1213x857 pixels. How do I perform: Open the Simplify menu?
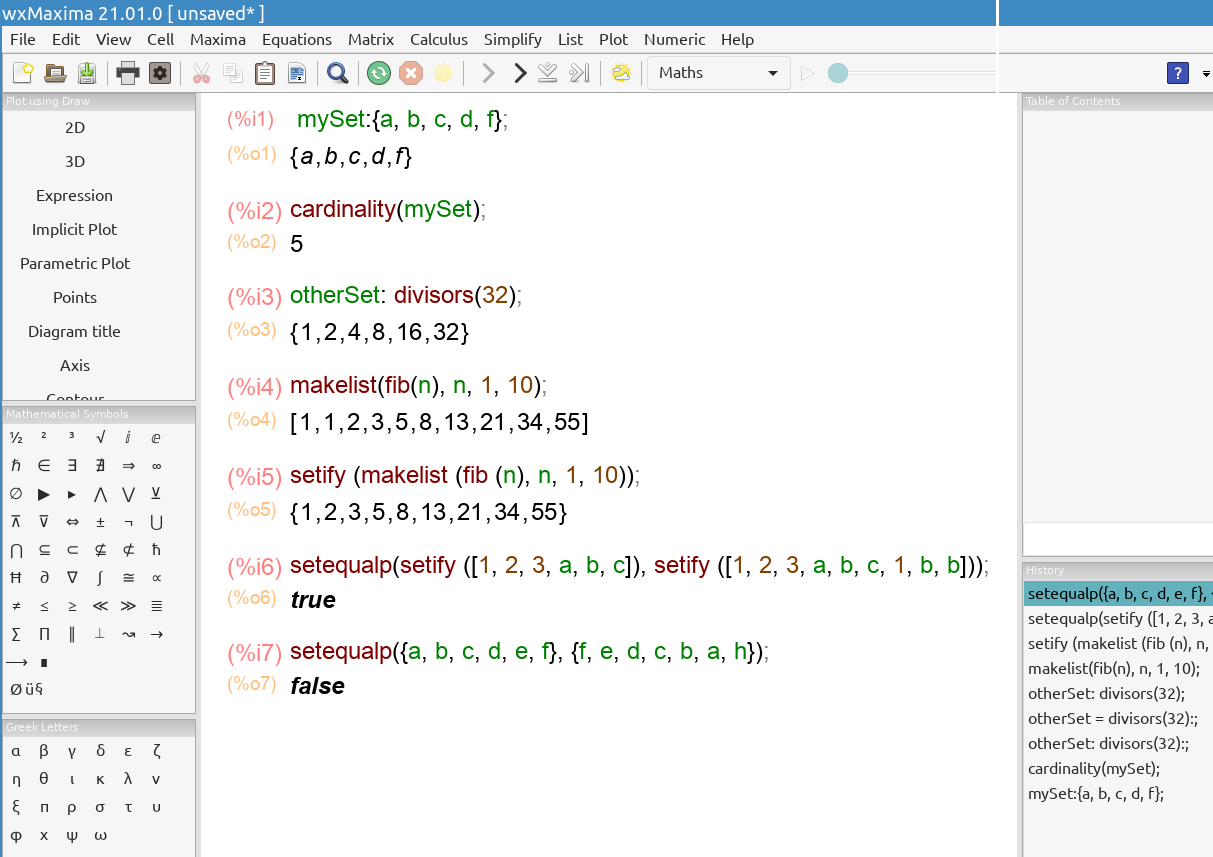point(512,39)
